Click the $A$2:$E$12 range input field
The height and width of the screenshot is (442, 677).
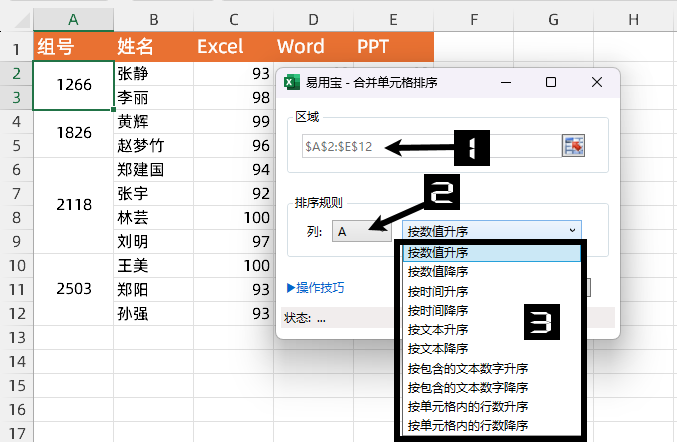click(x=432, y=146)
